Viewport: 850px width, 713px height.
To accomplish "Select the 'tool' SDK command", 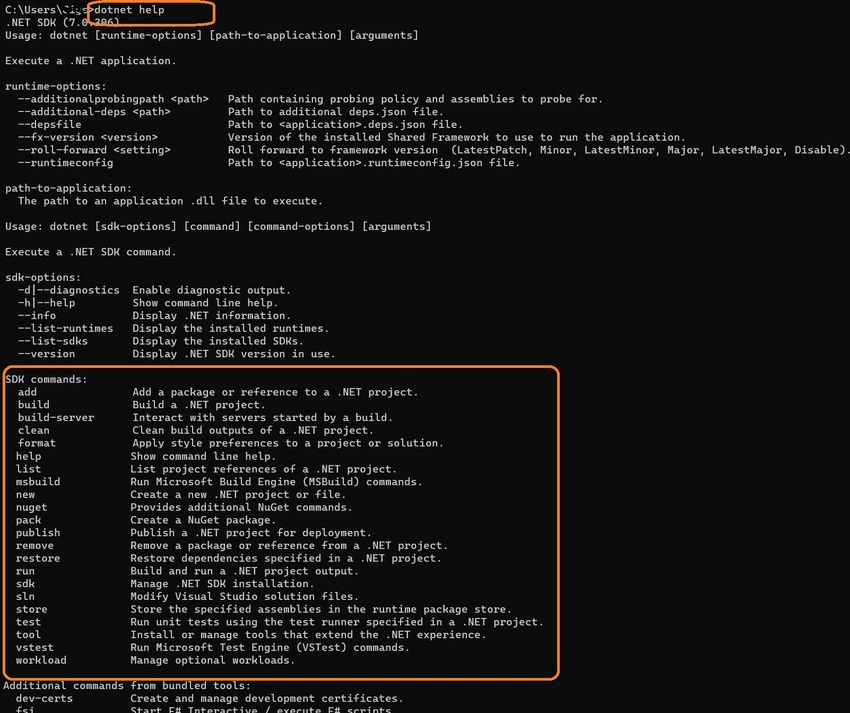I will [28, 634].
